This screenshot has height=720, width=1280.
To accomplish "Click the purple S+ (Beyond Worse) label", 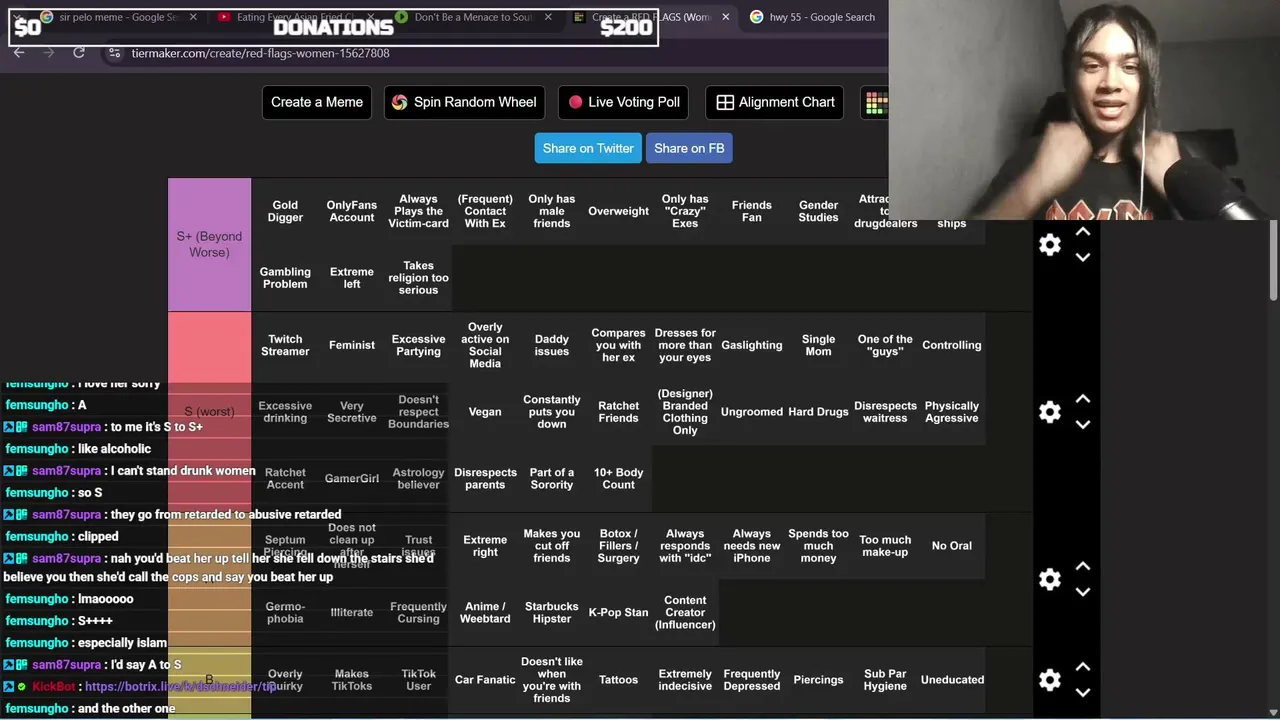I will coord(209,245).
